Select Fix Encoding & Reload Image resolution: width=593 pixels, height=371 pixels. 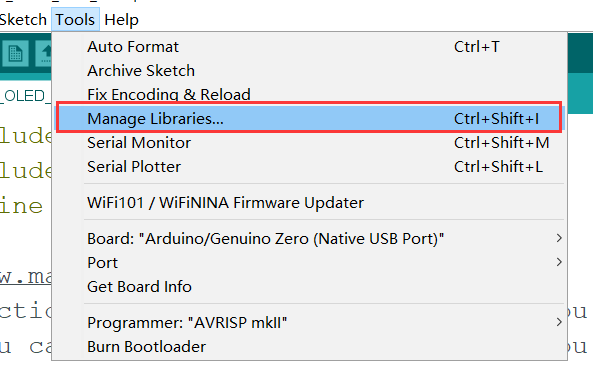[309, 94]
